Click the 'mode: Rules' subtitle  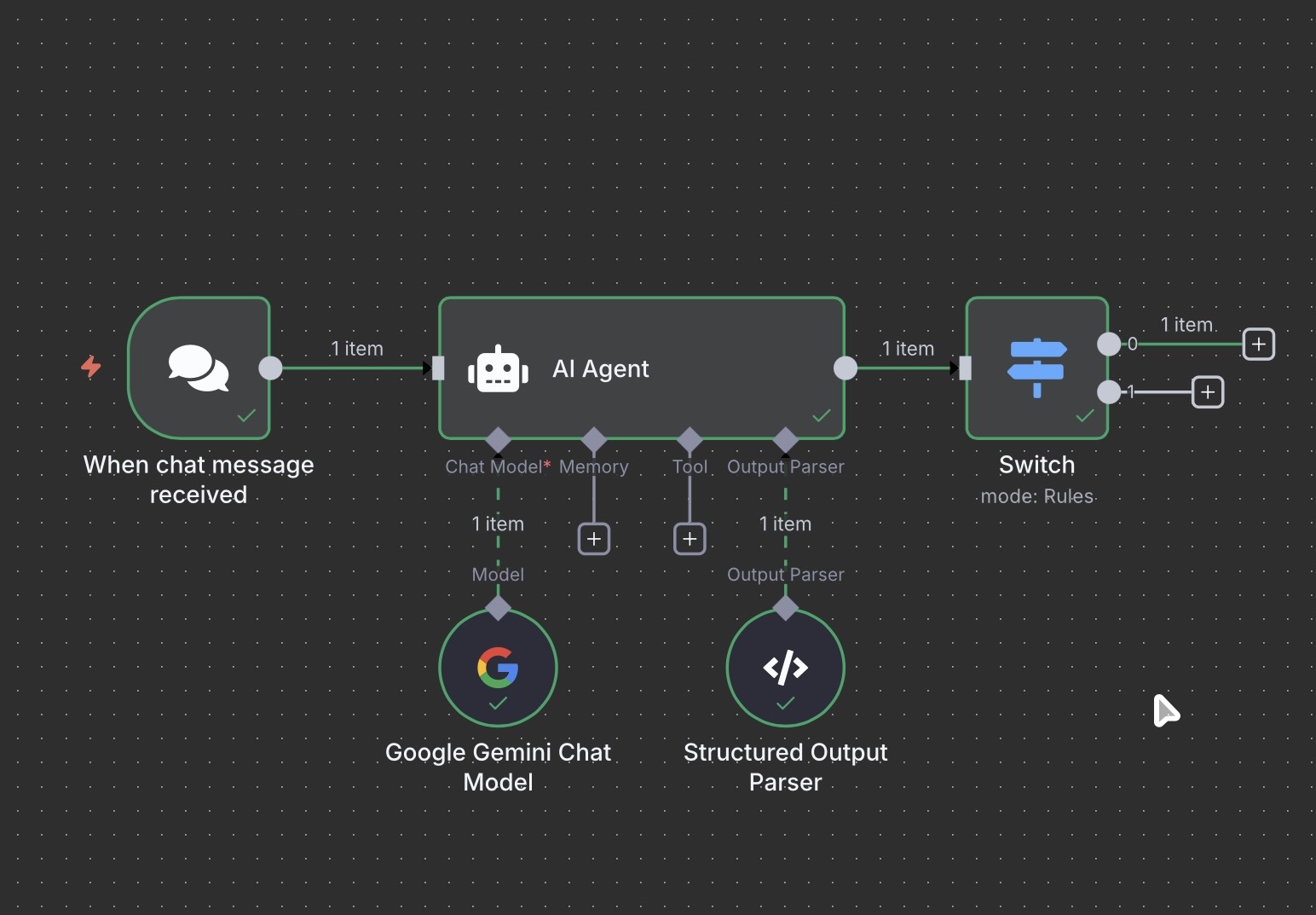click(1036, 496)
